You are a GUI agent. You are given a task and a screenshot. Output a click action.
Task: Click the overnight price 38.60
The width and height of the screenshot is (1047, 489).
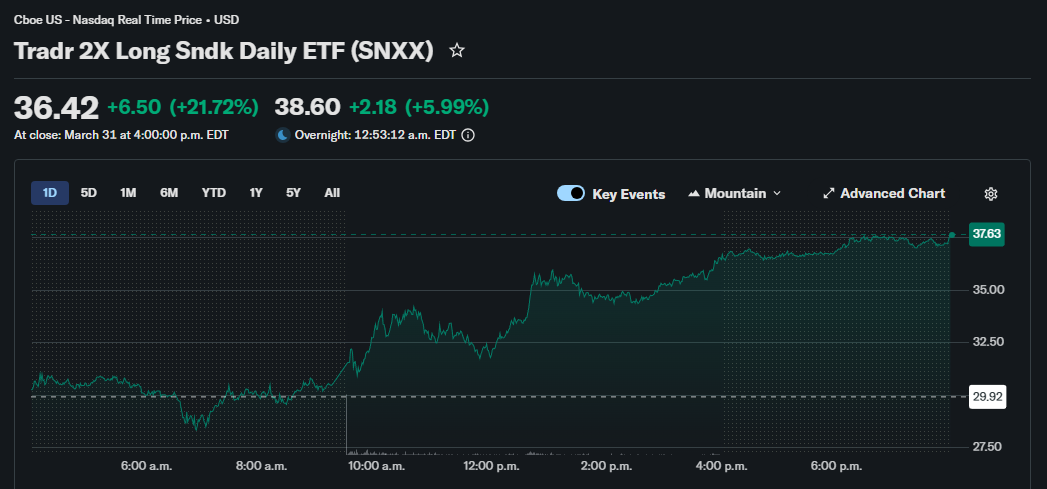(x=308, y=107)
